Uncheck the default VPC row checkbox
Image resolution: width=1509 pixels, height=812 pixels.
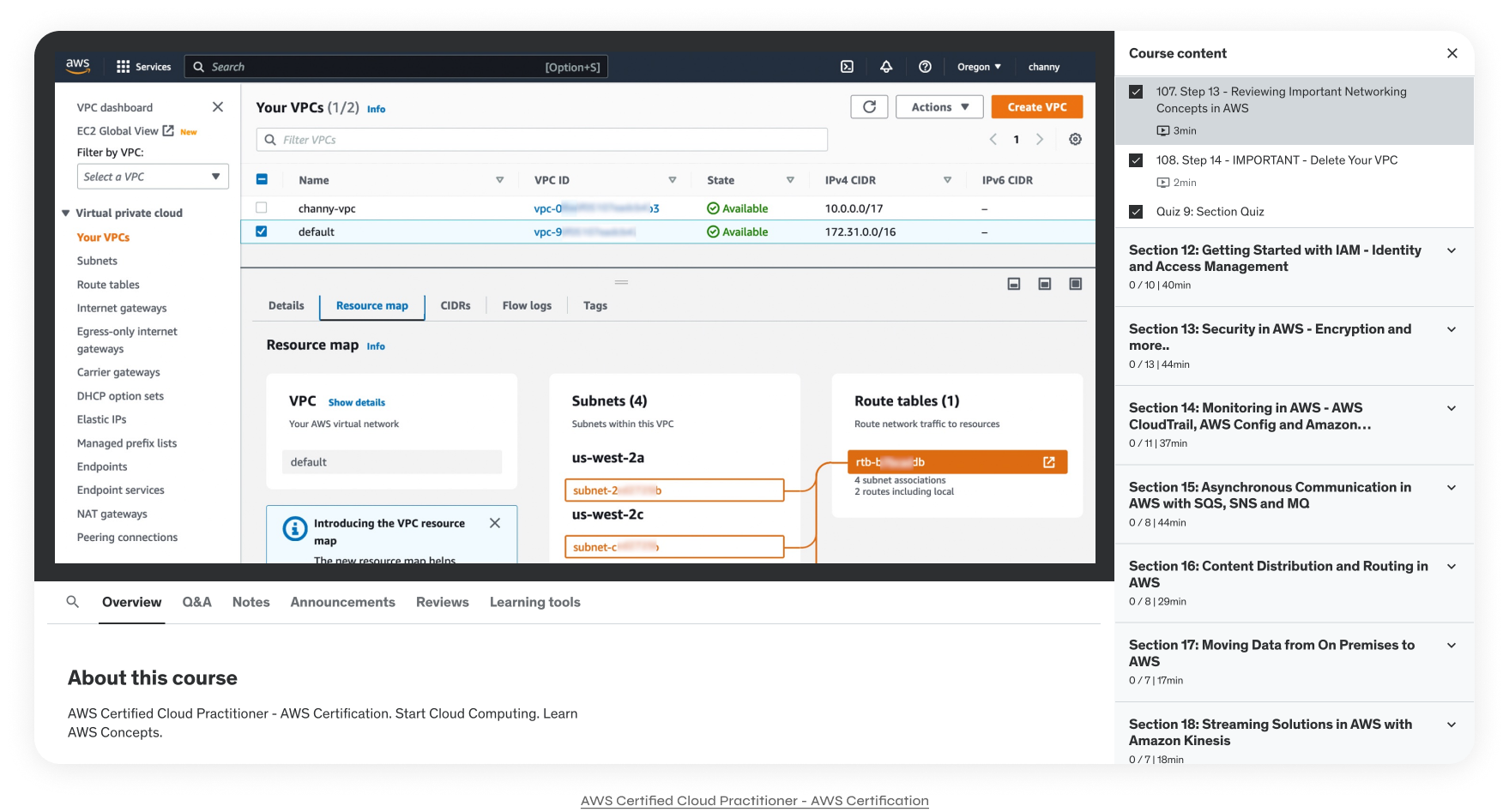point(262,231)
